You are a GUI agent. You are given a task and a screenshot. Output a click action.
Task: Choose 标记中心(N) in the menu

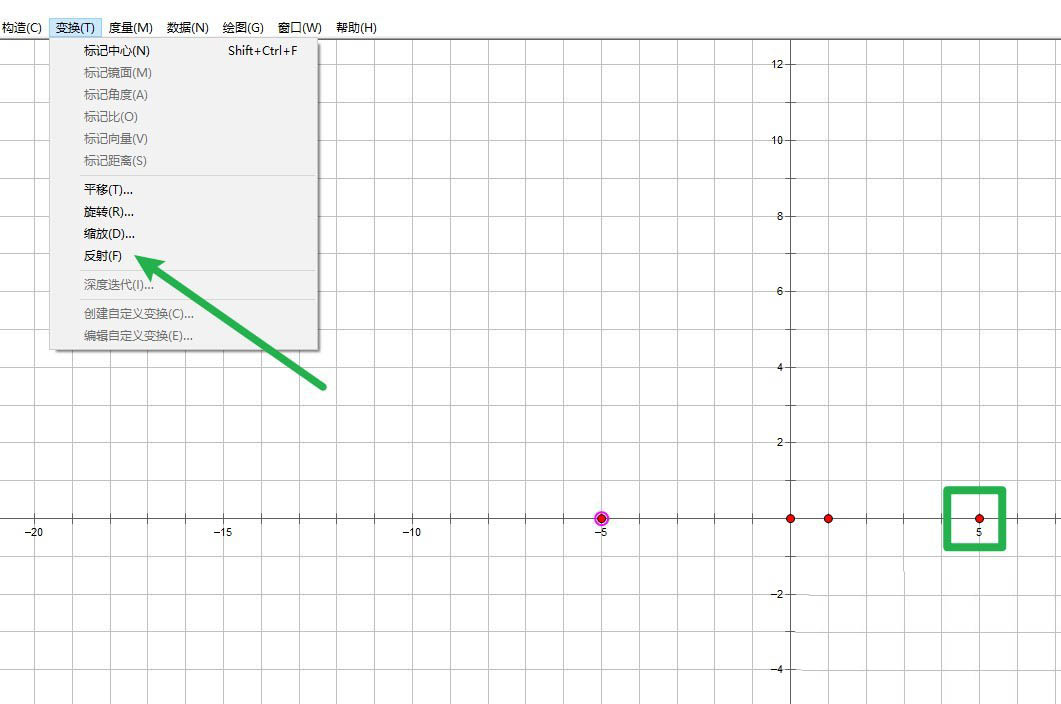point(183,51)
